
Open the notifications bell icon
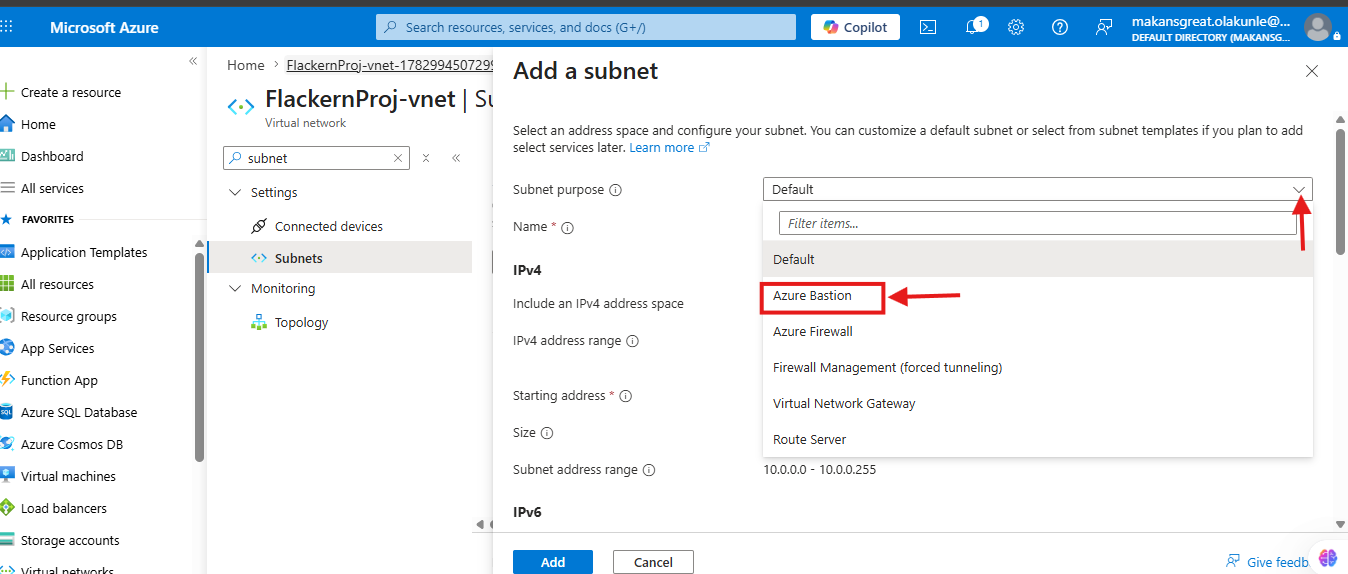coord(974,27)
